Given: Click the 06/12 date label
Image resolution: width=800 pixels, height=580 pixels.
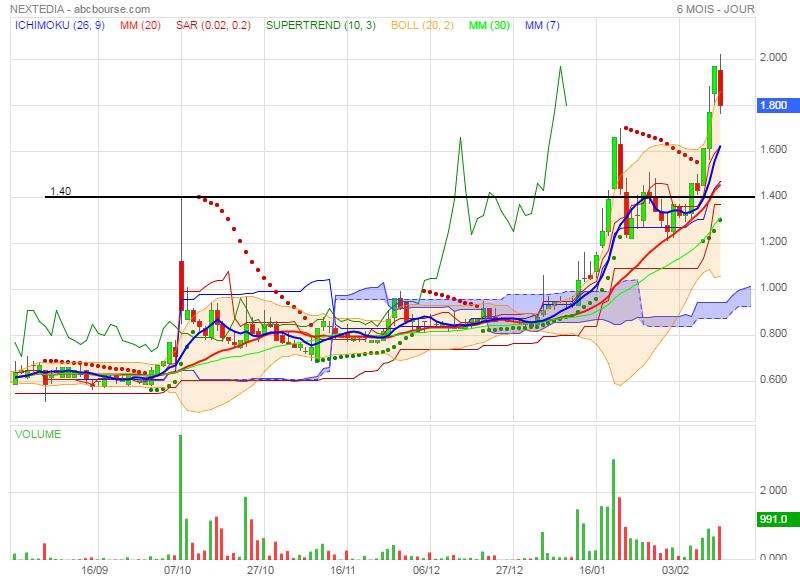Looking at the screenshot, I should (426, 570).
